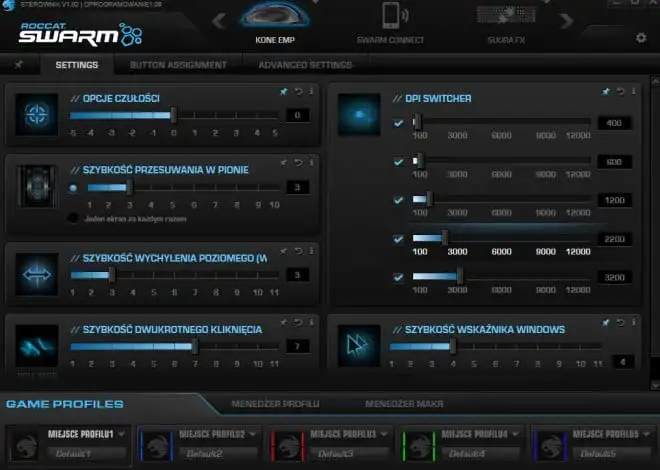Show info for Opcje Czułości
This screenshot has width=660, height=470.
(x=311, y=91)
